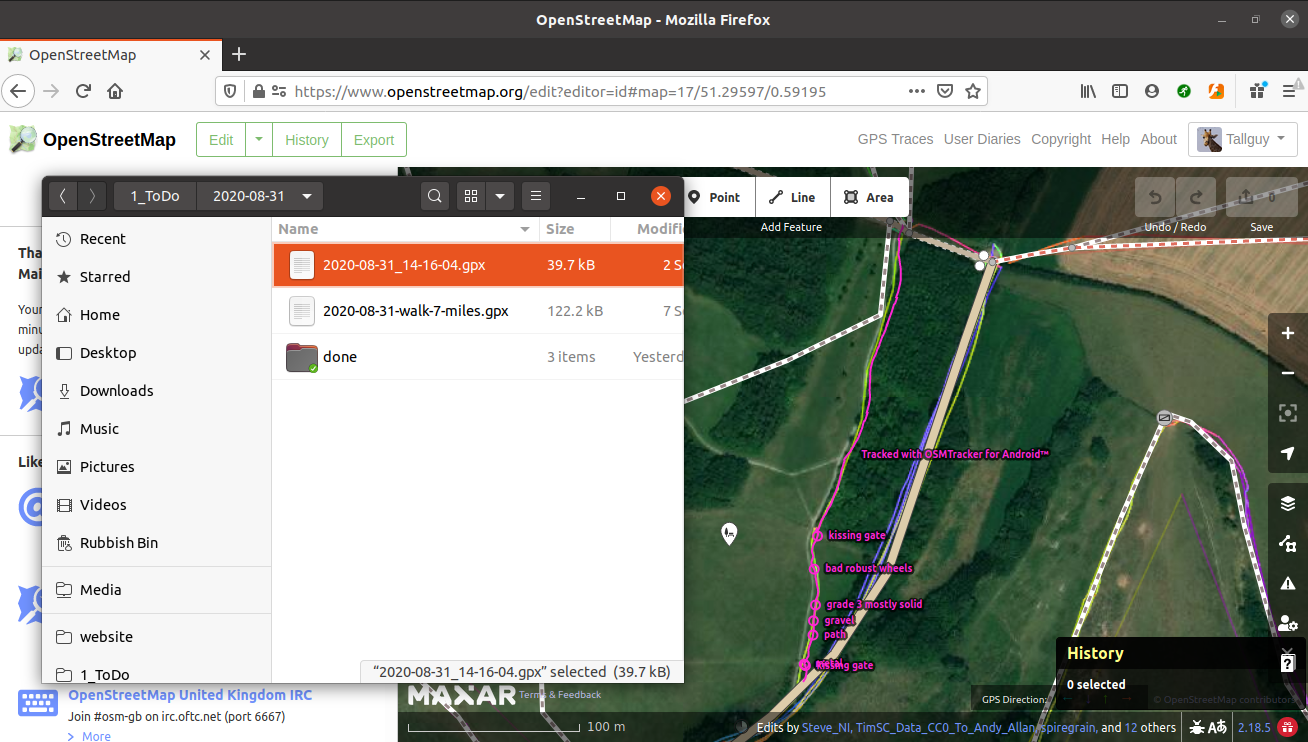Zoom in on the iD map
The width and height of the screenshot is (1308, 742).
tap(1288, 334)
